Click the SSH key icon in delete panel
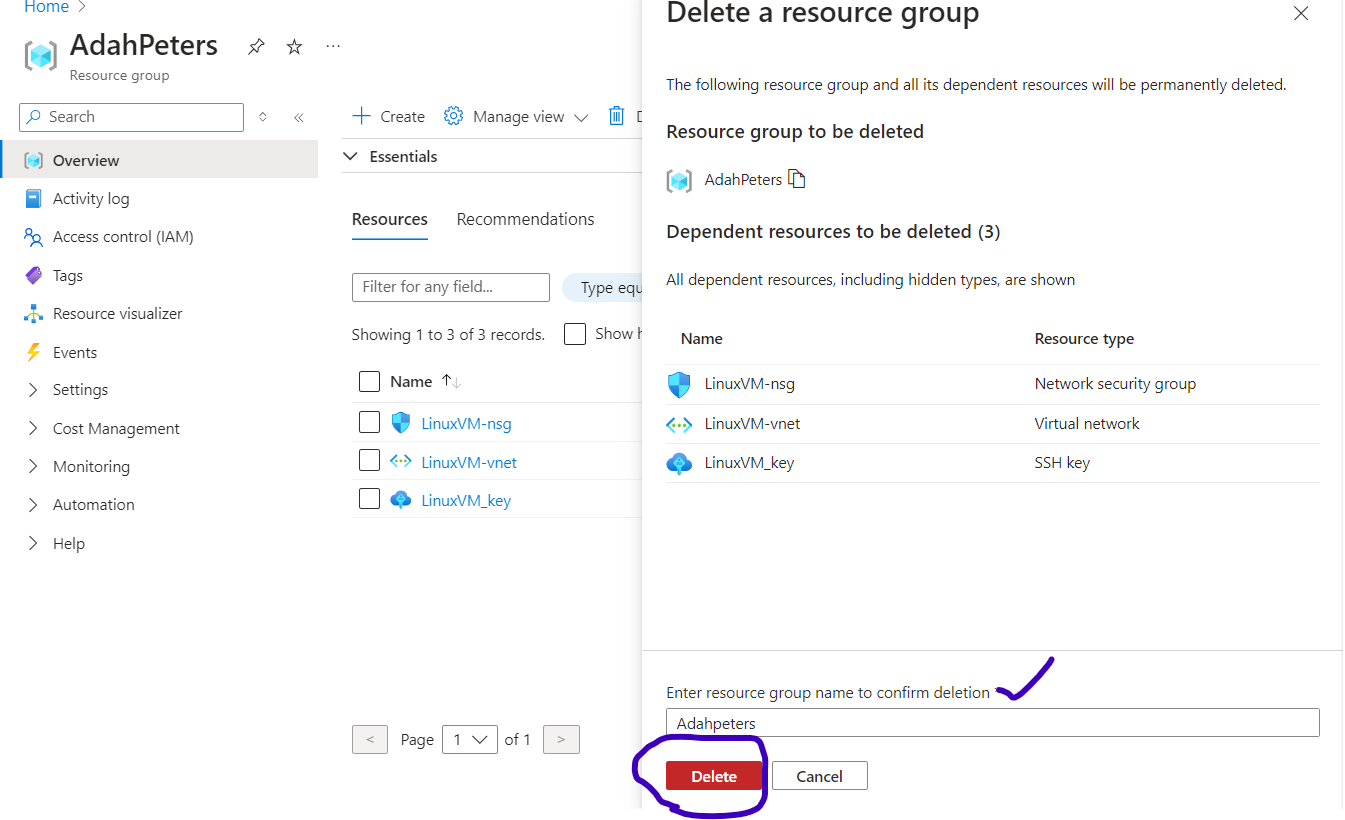 [x=679, y=463]
